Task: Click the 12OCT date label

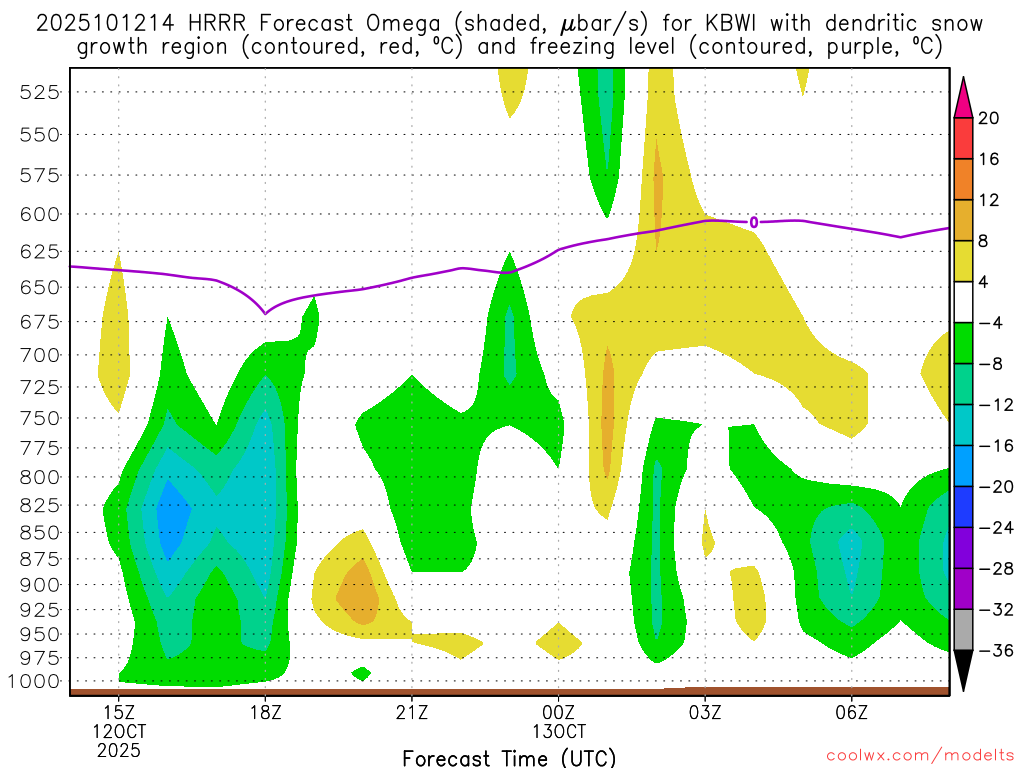Action: tap(119, 731)
